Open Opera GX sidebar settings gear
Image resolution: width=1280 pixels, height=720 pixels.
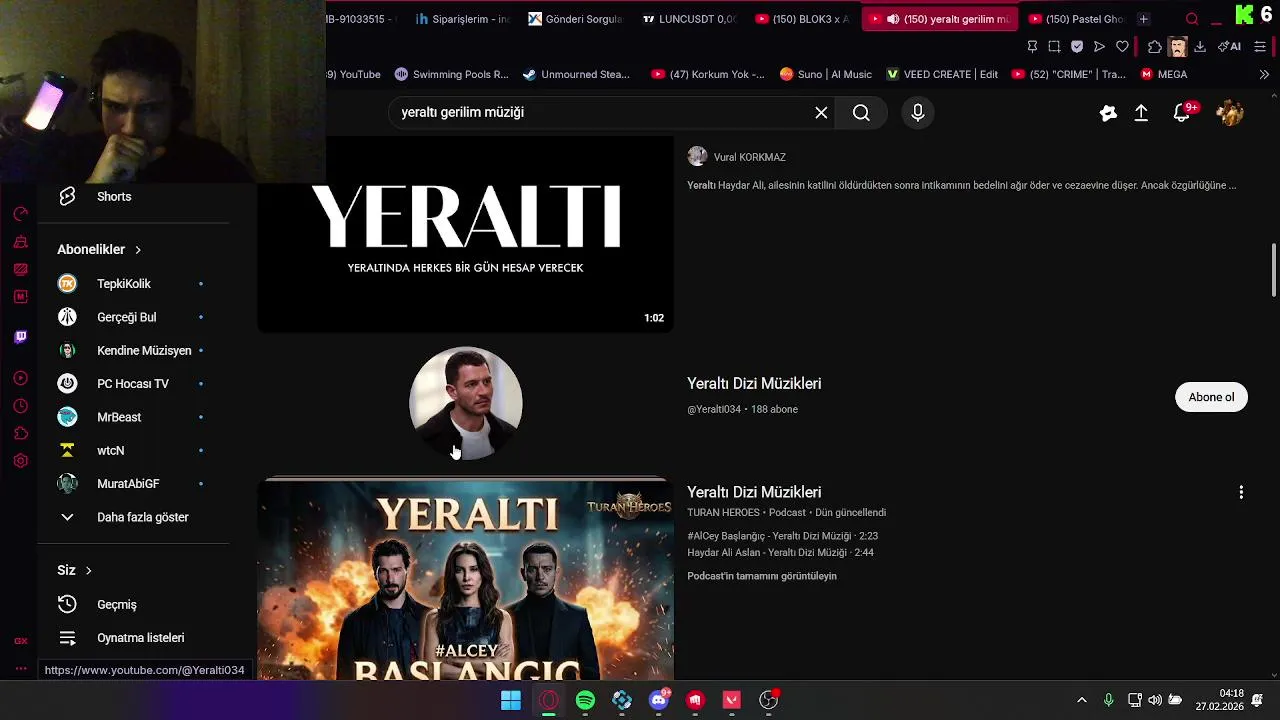20,461
